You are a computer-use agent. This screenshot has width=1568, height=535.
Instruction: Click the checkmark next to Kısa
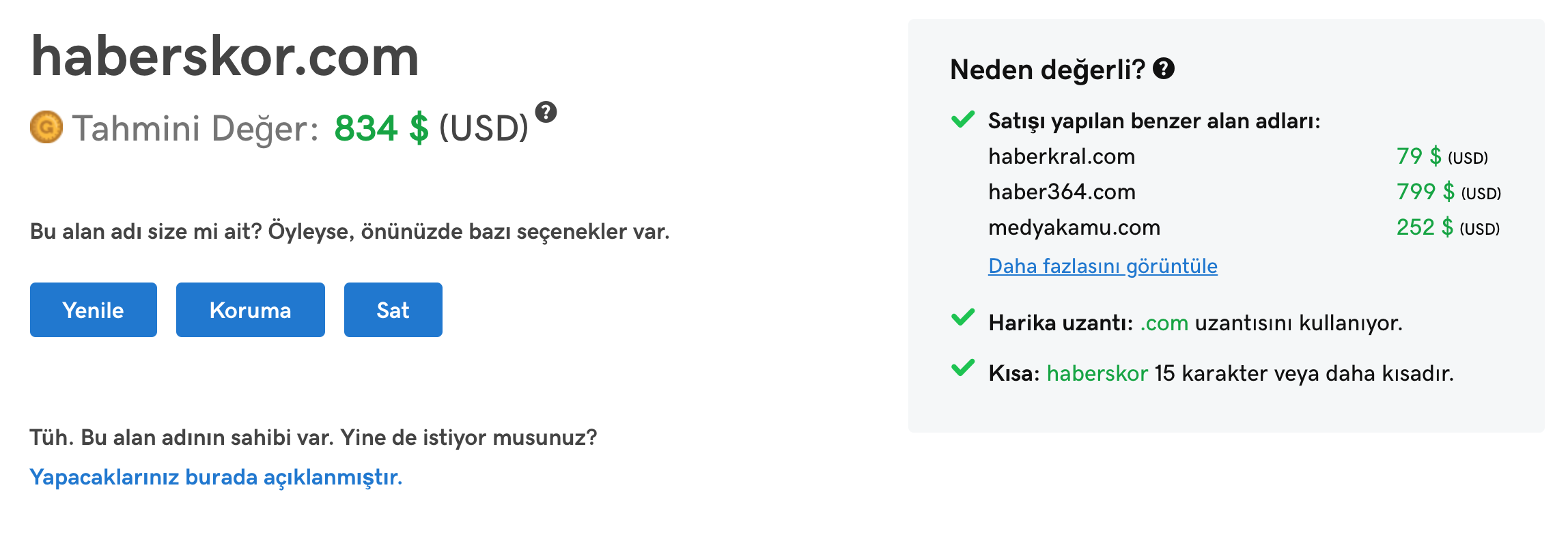pos(963,368)
